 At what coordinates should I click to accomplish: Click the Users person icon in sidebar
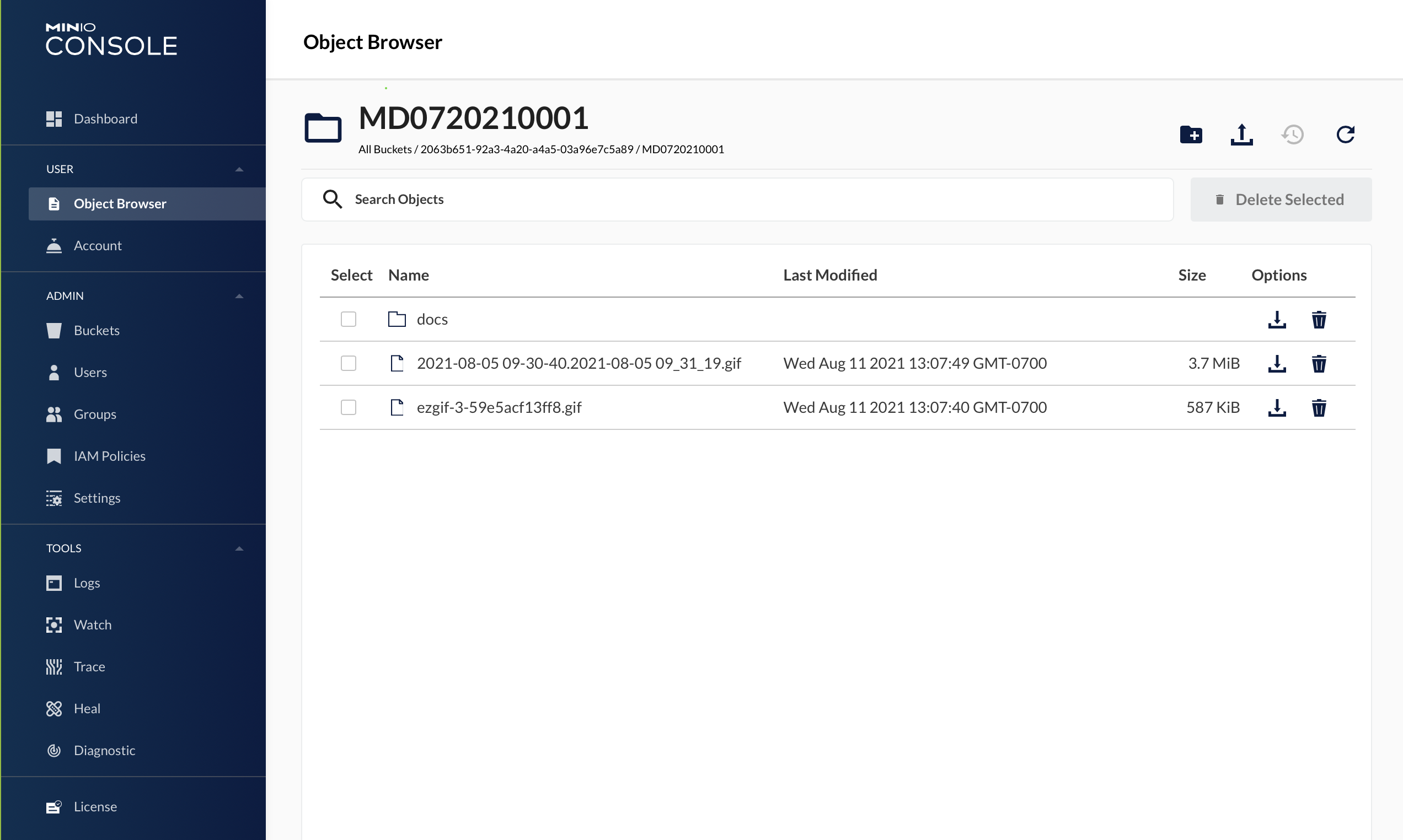pyautogui.click(x=54, y=373)
